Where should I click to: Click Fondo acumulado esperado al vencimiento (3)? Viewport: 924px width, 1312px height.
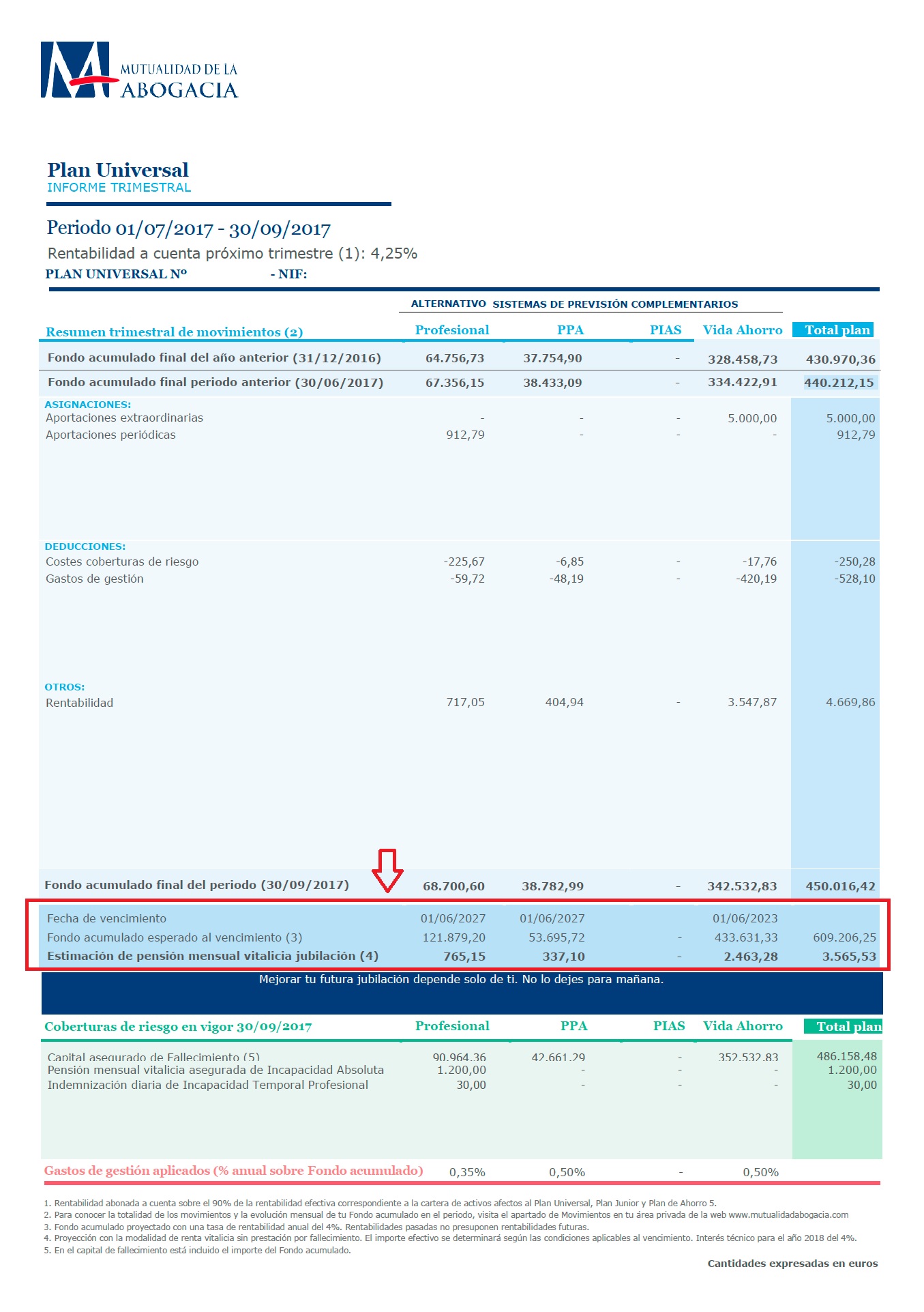(175, 937)
